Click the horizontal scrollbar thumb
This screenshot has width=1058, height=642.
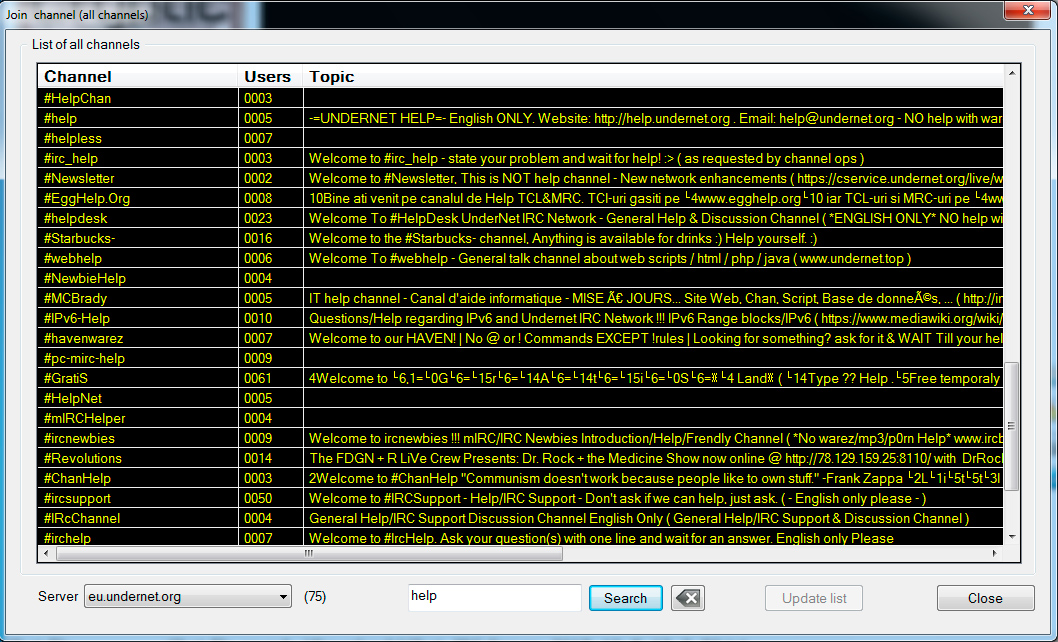pyautogui.click(x=309, y=554)
